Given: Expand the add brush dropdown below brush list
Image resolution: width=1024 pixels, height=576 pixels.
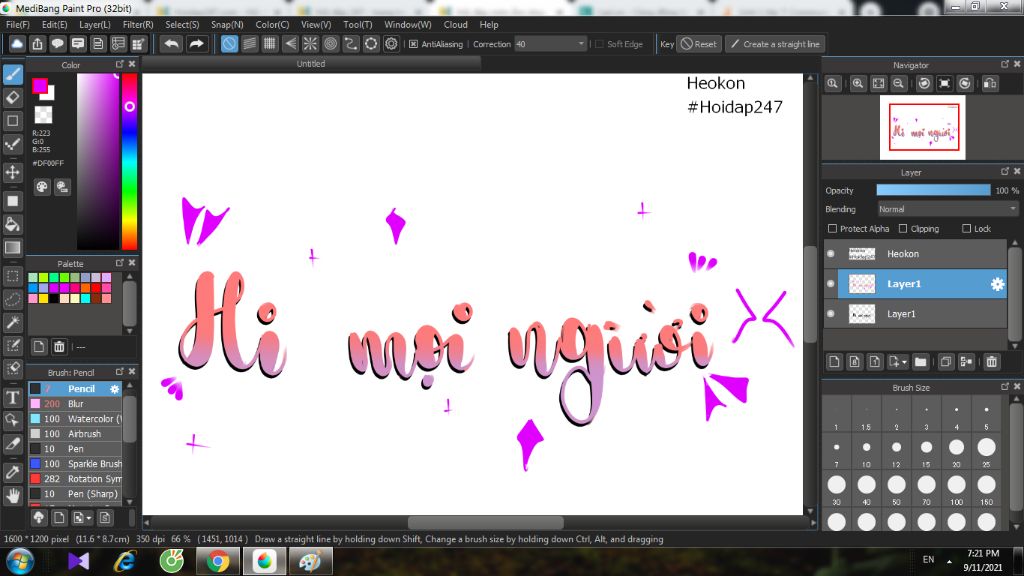Looking at the screenshot, I should click(89, 518).
